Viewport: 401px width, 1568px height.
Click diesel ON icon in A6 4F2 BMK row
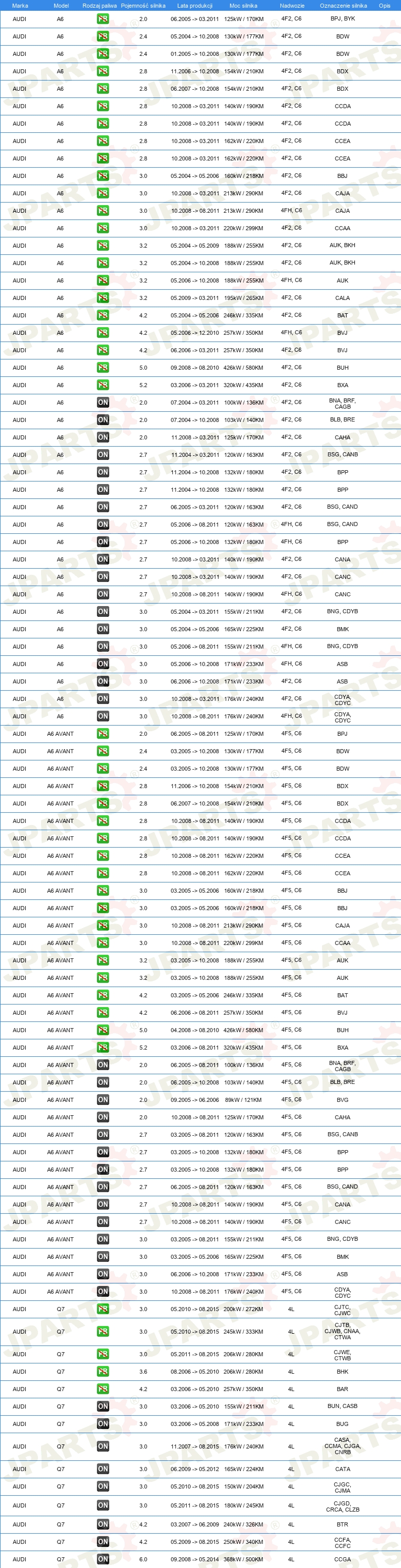click(103, 629)
